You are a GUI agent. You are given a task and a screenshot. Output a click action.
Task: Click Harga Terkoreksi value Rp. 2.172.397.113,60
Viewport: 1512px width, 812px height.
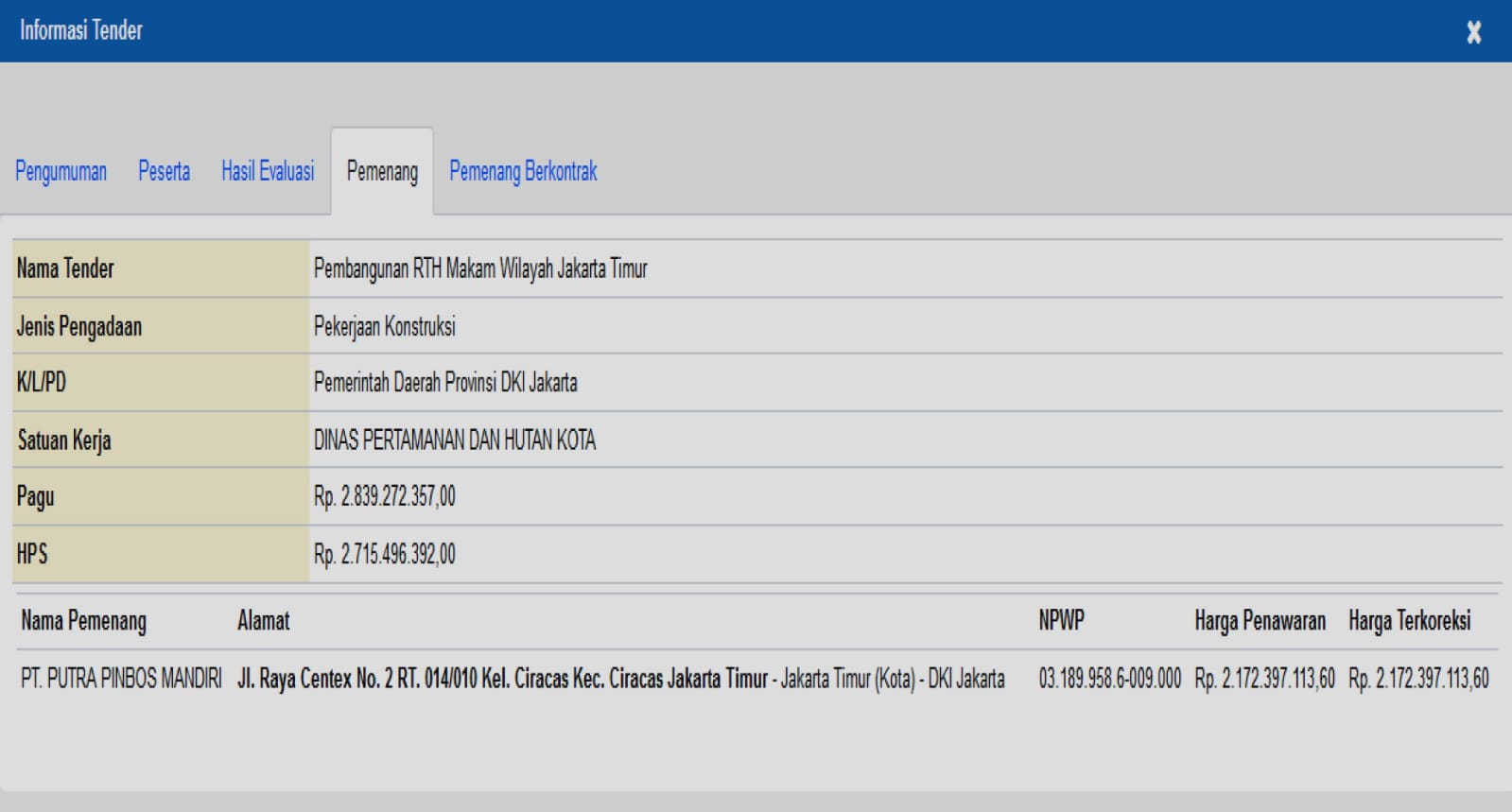click(1419, 679)
